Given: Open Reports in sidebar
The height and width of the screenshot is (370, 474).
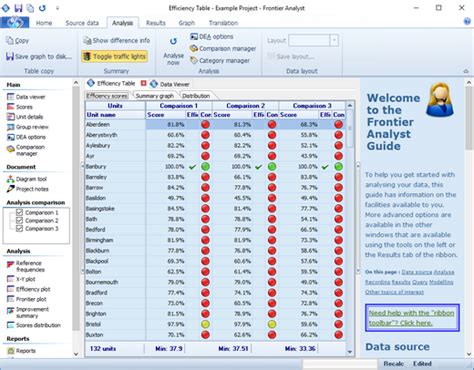Looking at the screenshot, I should (21, 351).
